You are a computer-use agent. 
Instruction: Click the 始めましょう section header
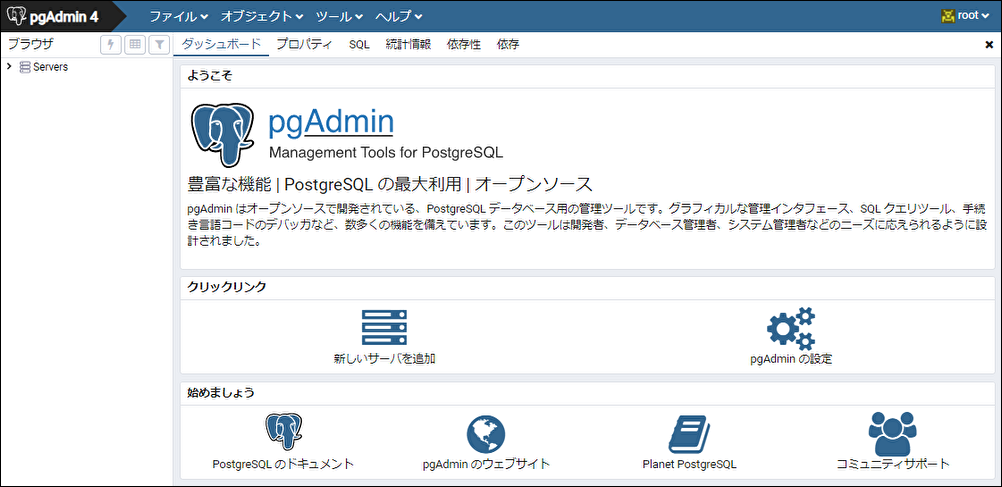(220, 392)
